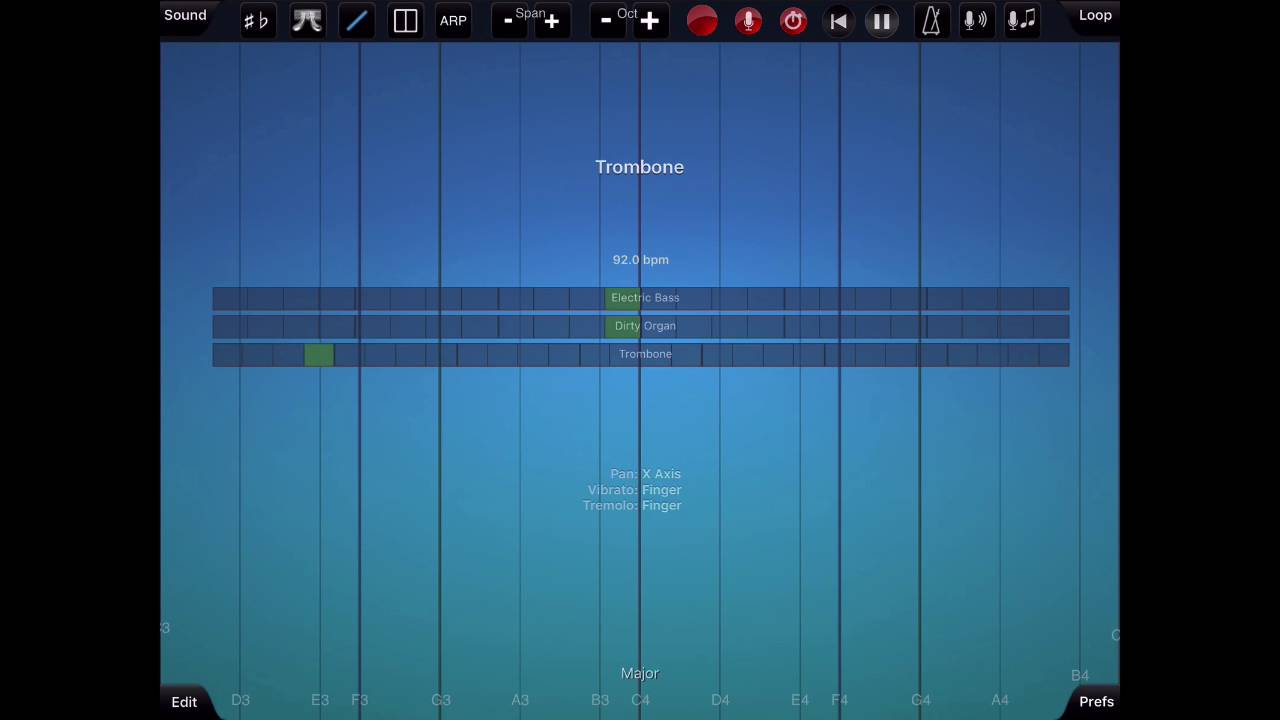The image size is (1280, 720).
Task: Toggle the metronome
Action: point(931,20)
